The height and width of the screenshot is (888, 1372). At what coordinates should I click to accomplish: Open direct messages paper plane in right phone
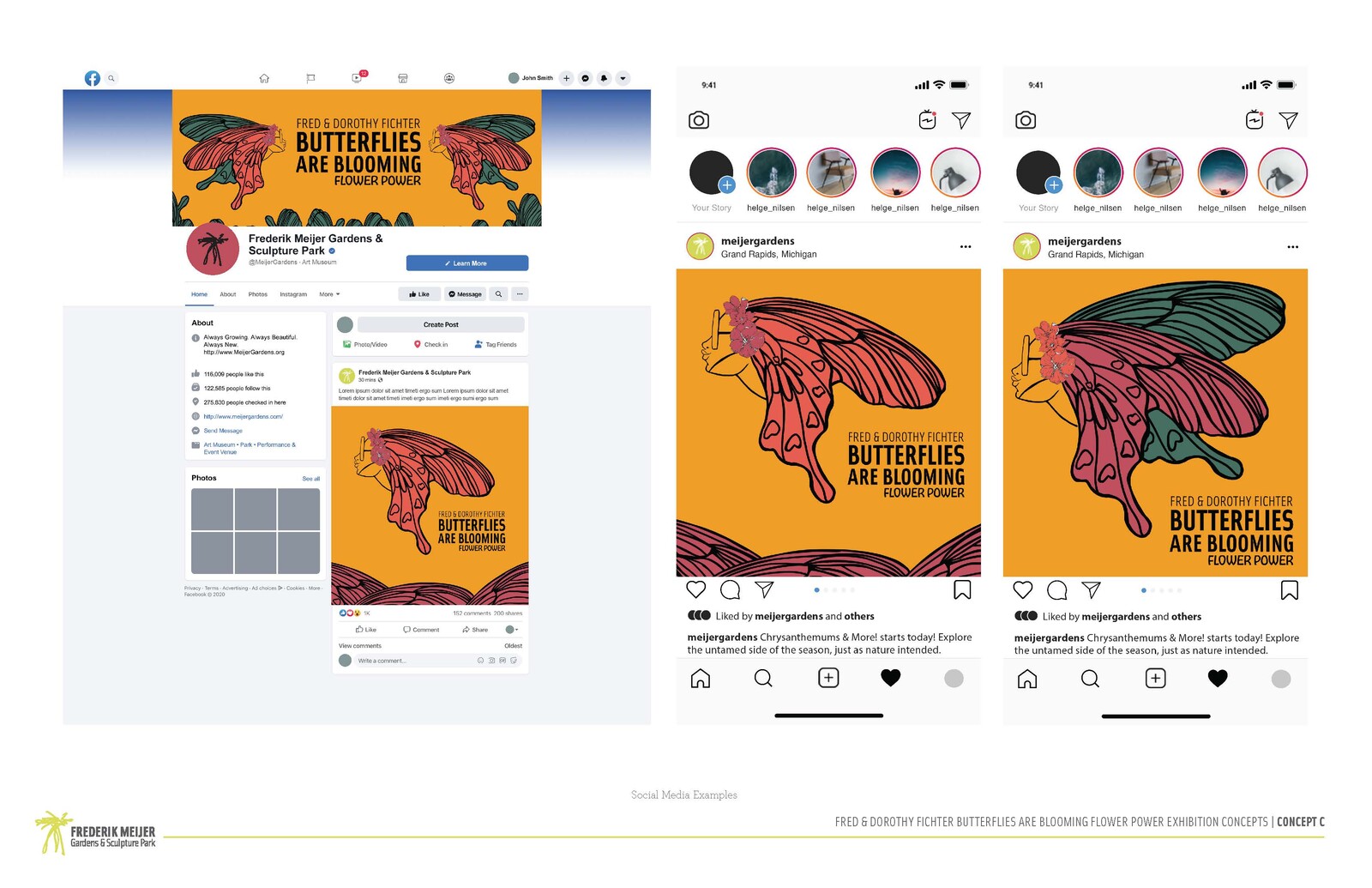(1288, 120)
